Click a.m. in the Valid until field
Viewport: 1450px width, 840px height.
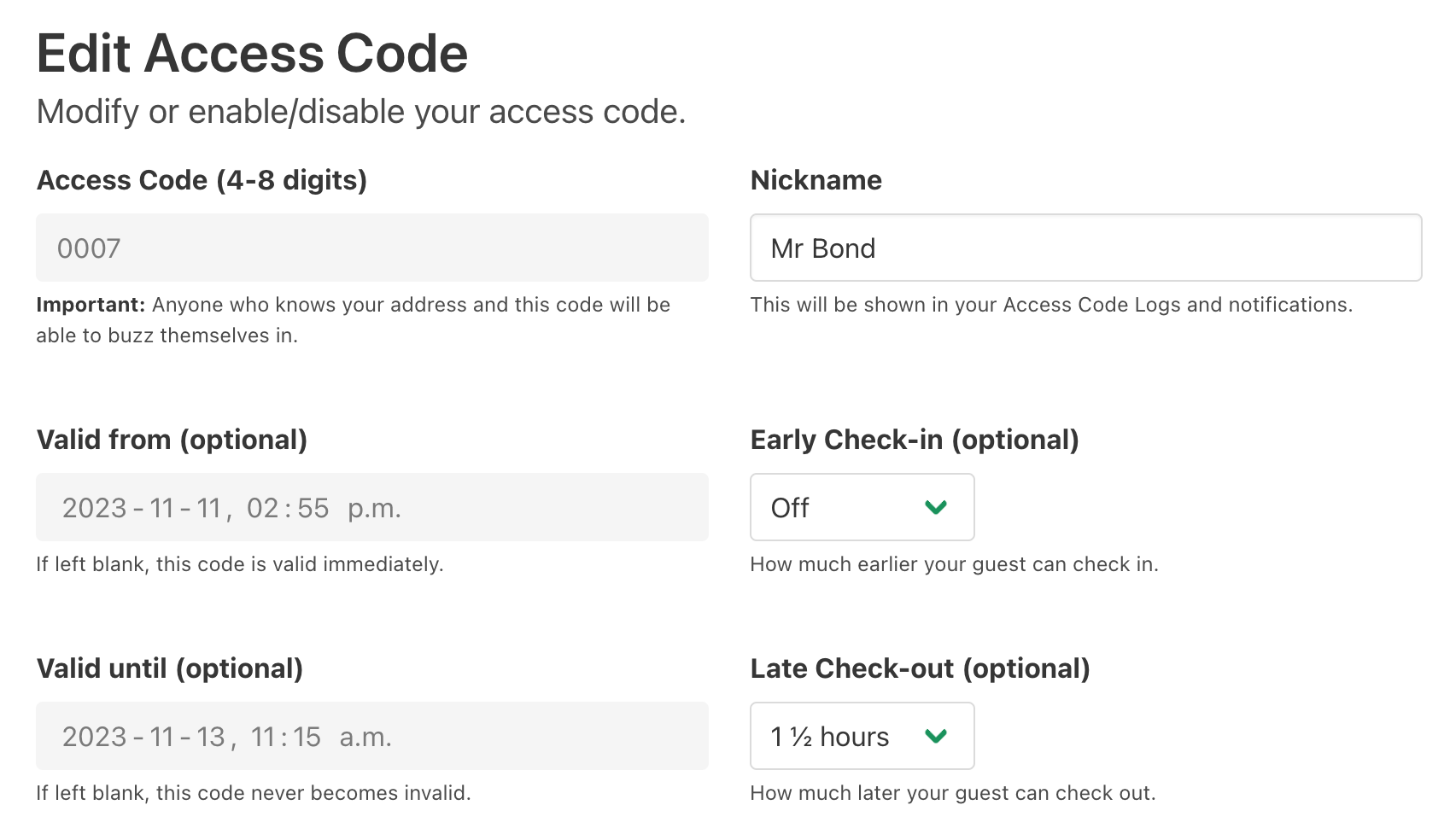coord(365,738)
